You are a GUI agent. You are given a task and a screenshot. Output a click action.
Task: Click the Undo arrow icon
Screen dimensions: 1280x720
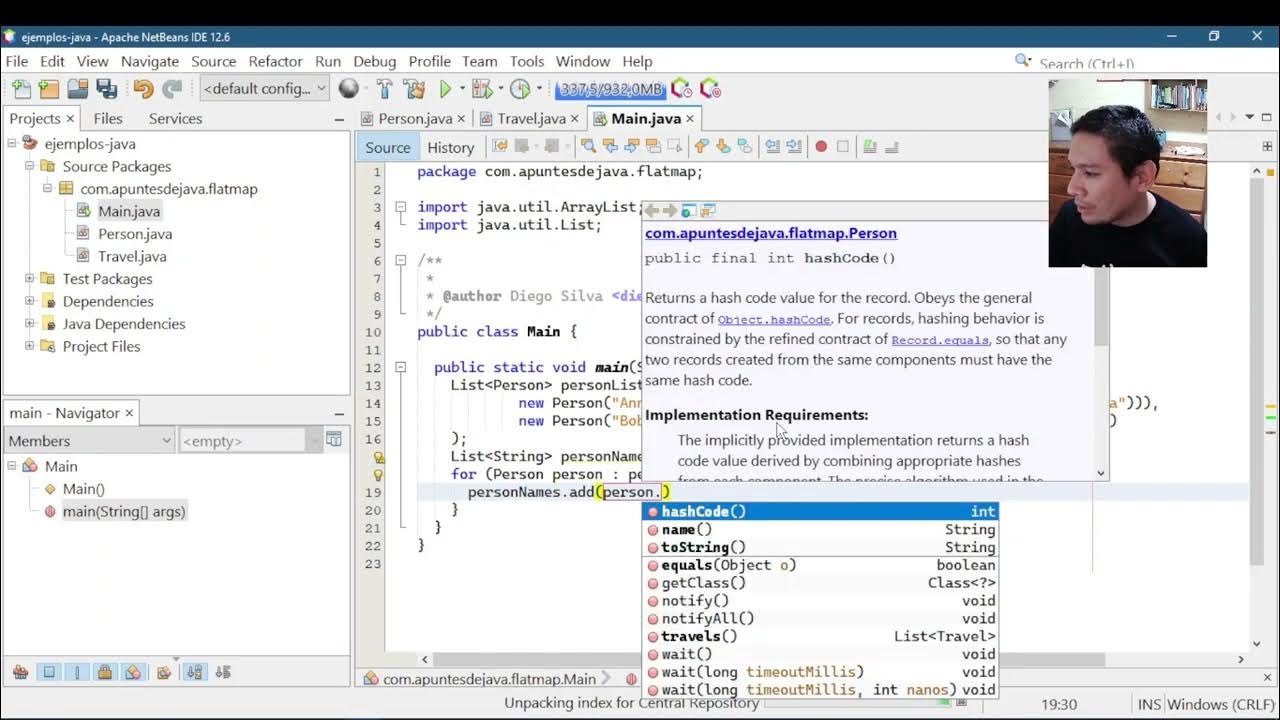(x=143, y=89)
